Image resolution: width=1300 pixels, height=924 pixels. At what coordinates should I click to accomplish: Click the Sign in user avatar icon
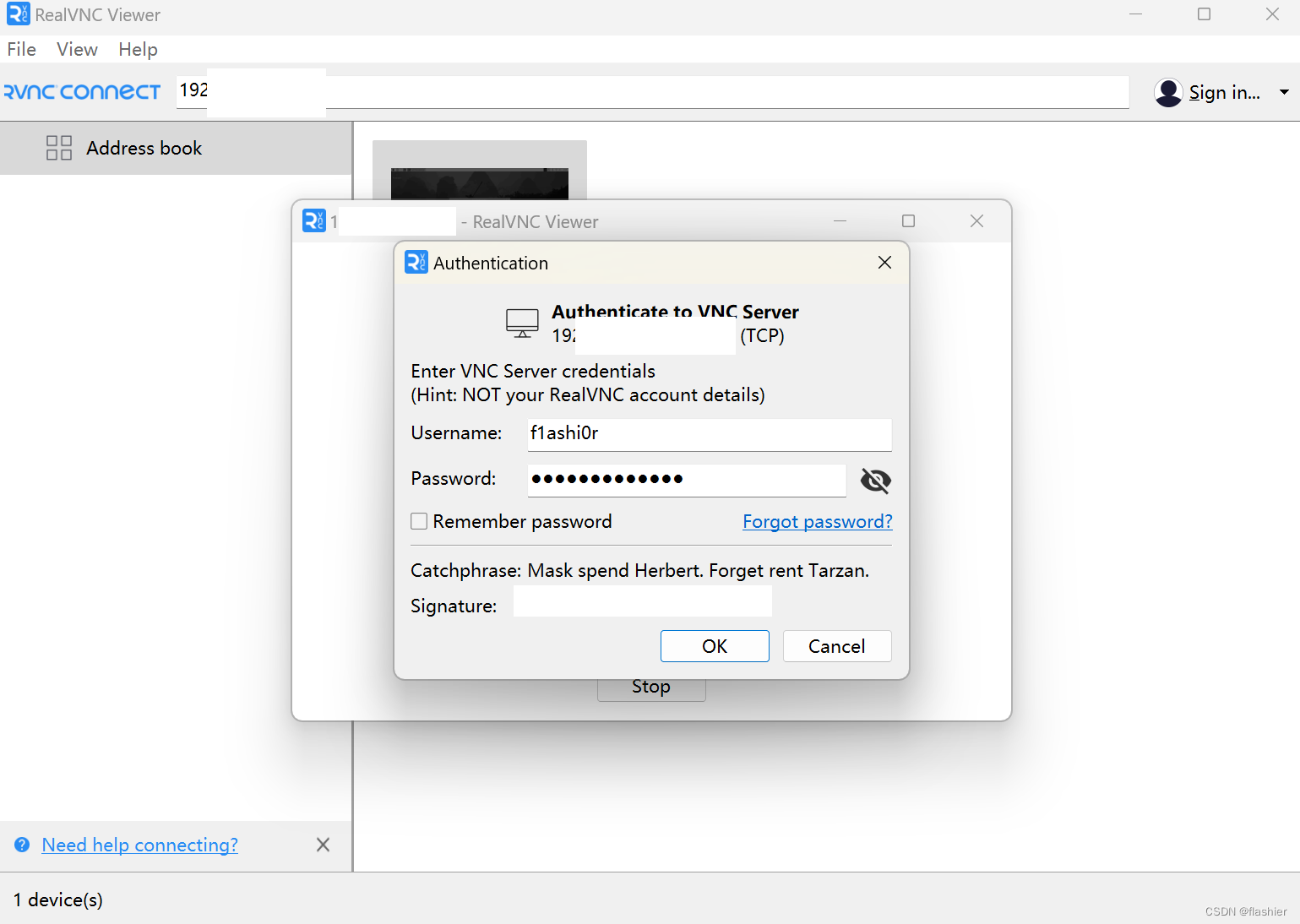(x=1168, y=92)
